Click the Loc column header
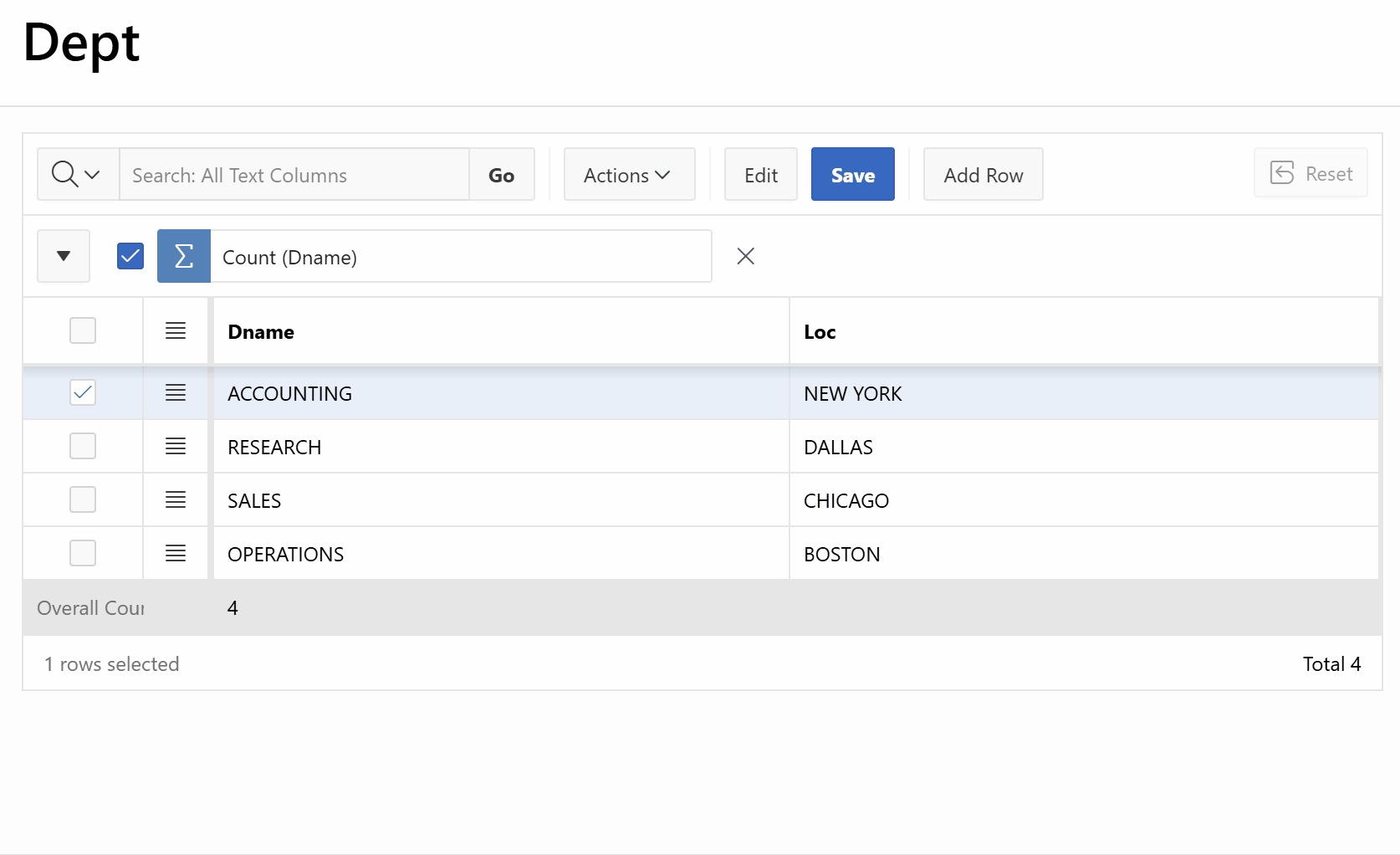The height and width of the screenshot is (855, 1400). 820,332
